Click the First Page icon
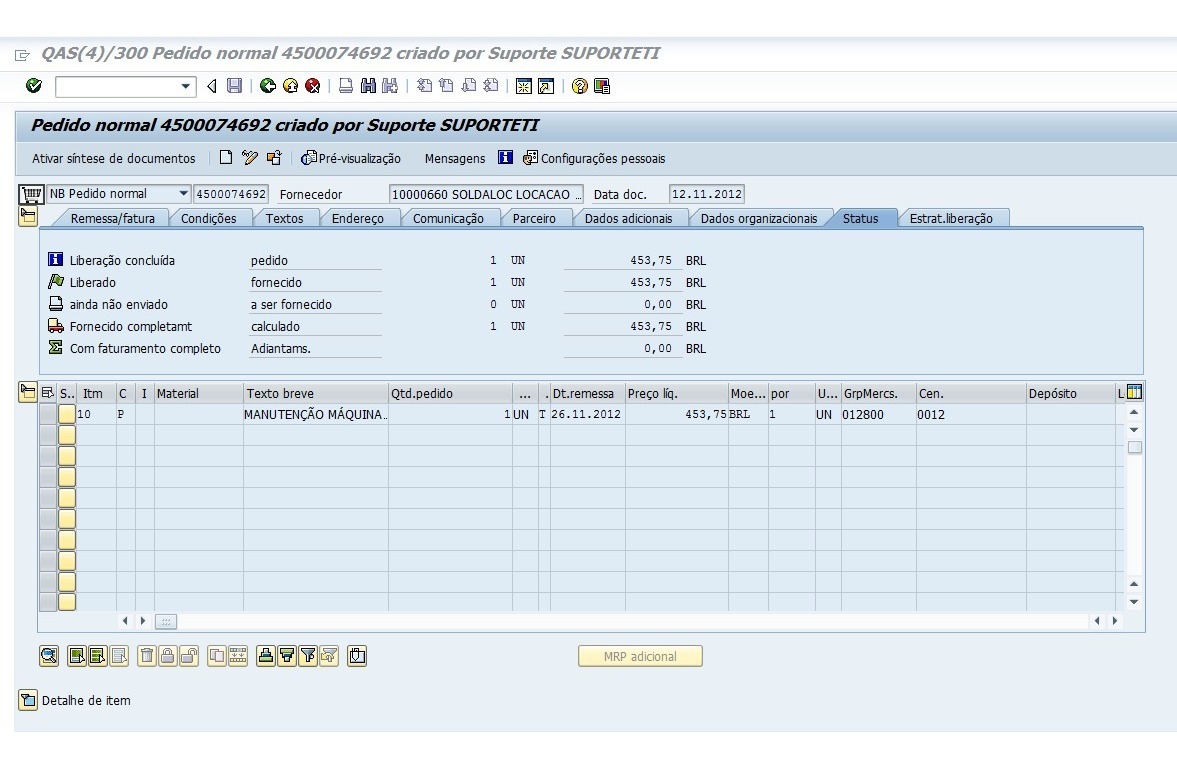The height and width of the screenshot is (767, 1177). [x=424, y=86]
